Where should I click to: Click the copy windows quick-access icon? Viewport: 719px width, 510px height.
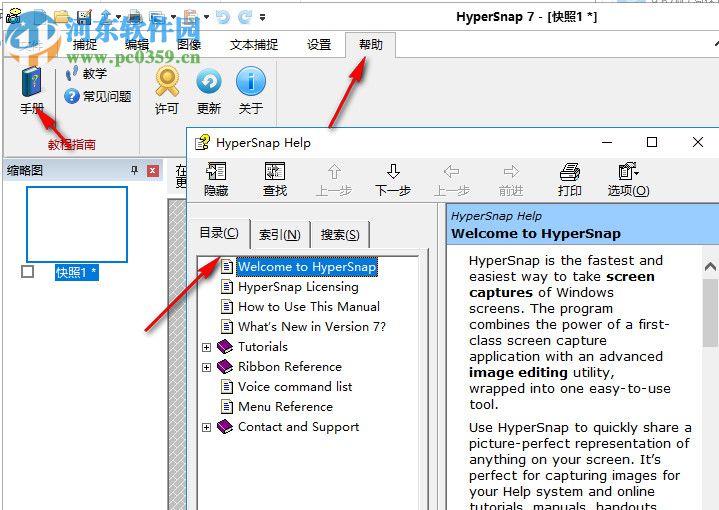click(x=158, y=17)
